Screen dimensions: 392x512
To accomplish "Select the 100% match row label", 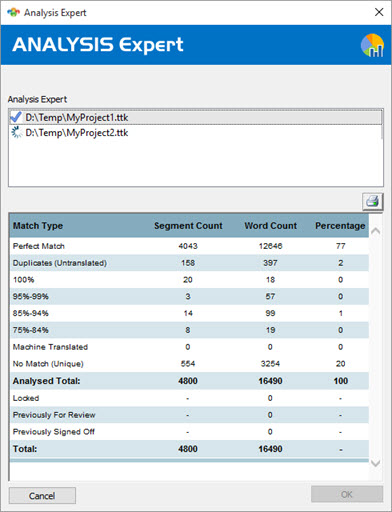I will tap(23, 280).
